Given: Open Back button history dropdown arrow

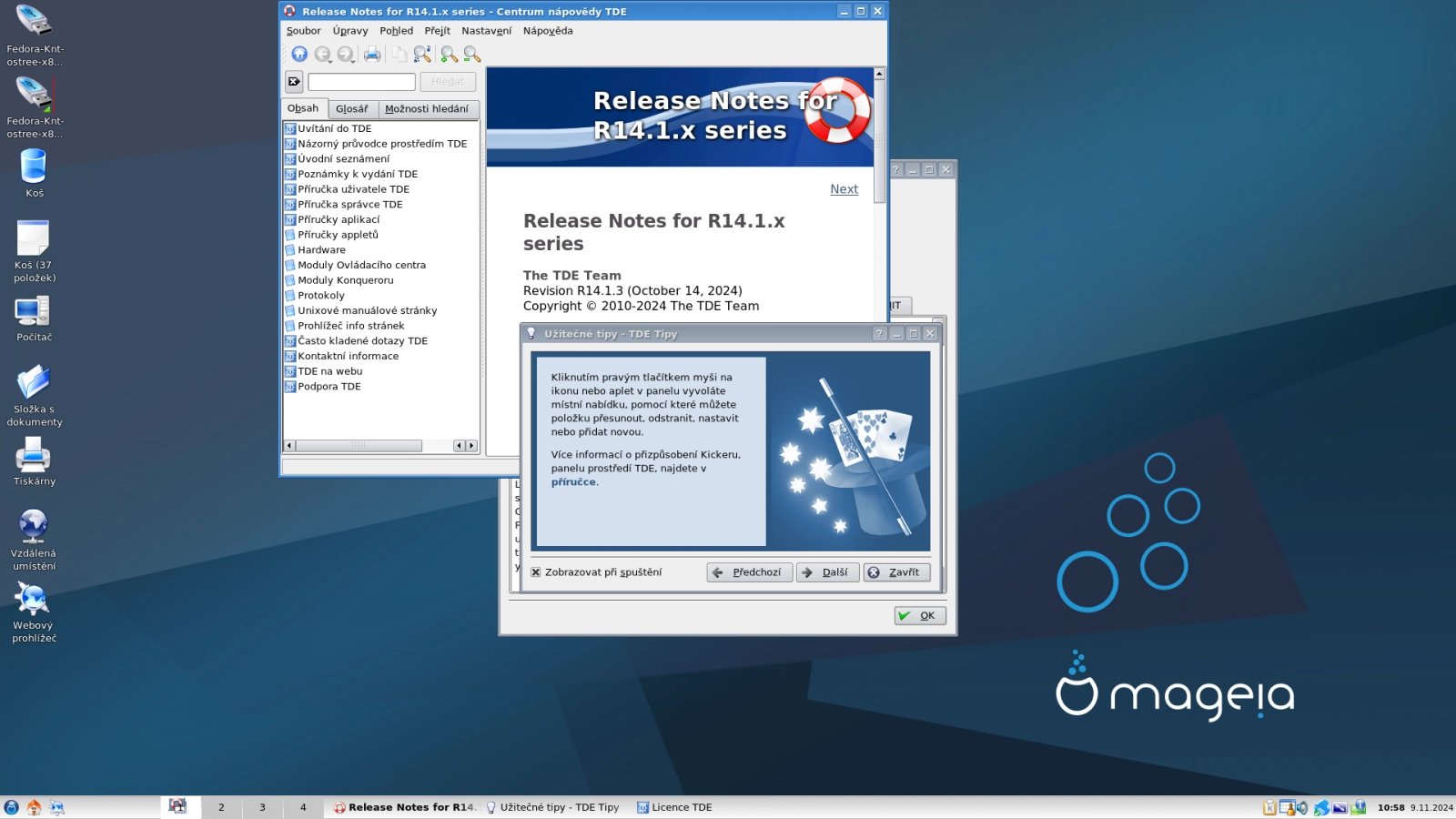Looking at the screenshot, I should coord(329,60).
